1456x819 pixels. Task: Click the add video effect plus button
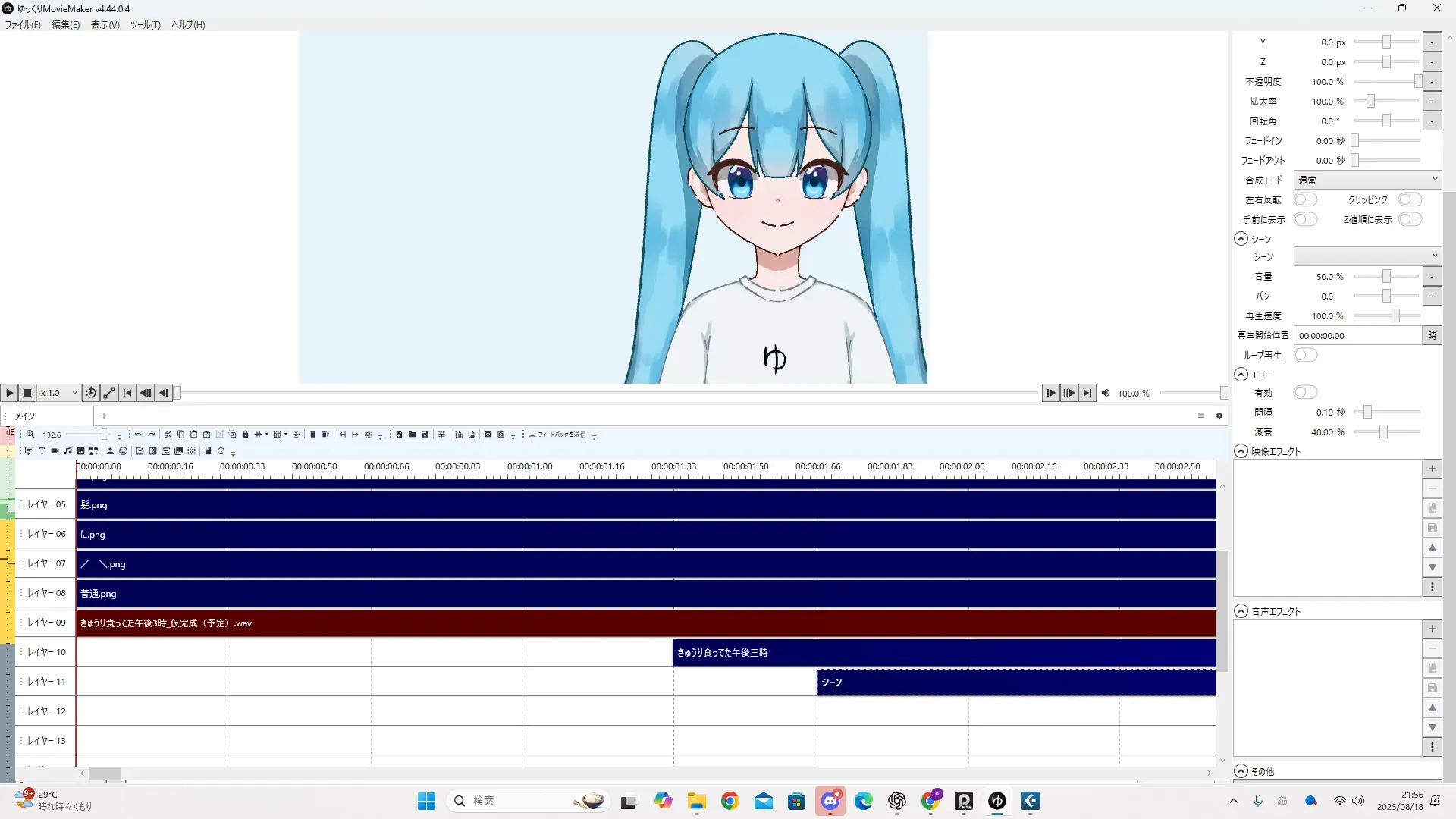click(1432, 469)
